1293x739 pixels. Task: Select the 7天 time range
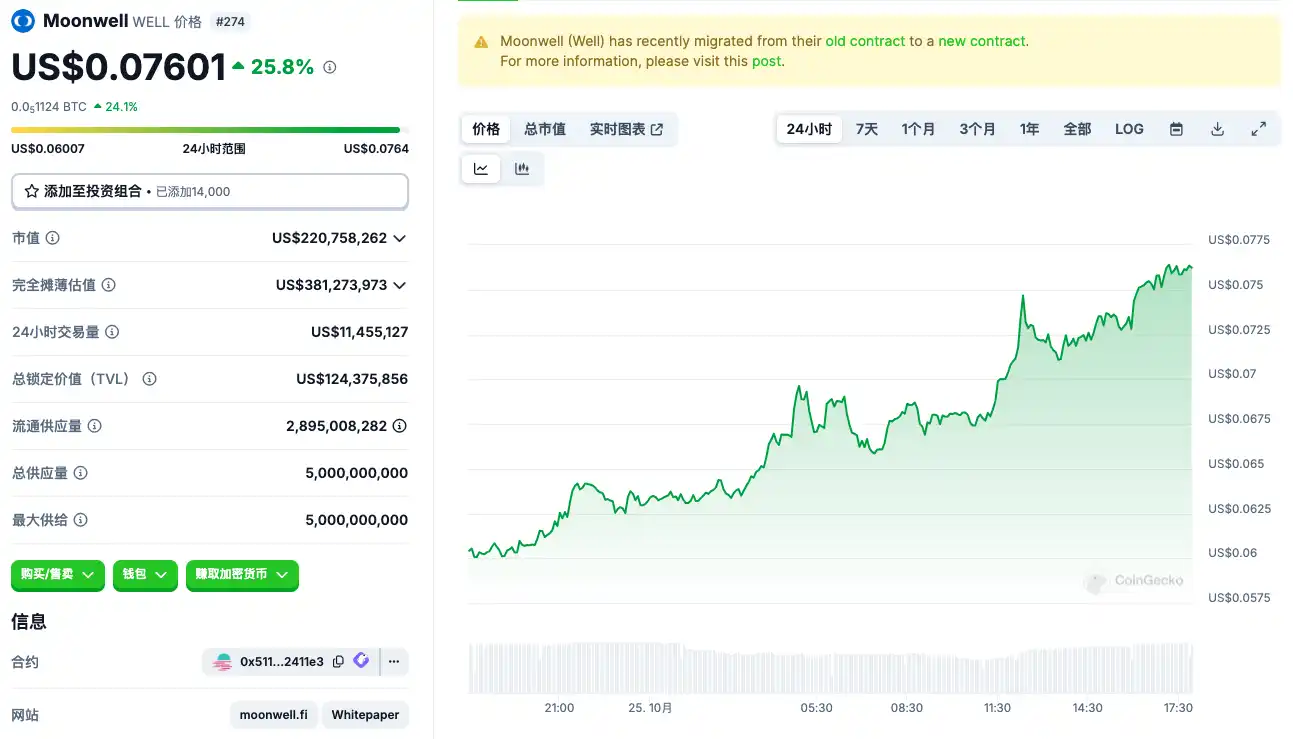(867, 129)
